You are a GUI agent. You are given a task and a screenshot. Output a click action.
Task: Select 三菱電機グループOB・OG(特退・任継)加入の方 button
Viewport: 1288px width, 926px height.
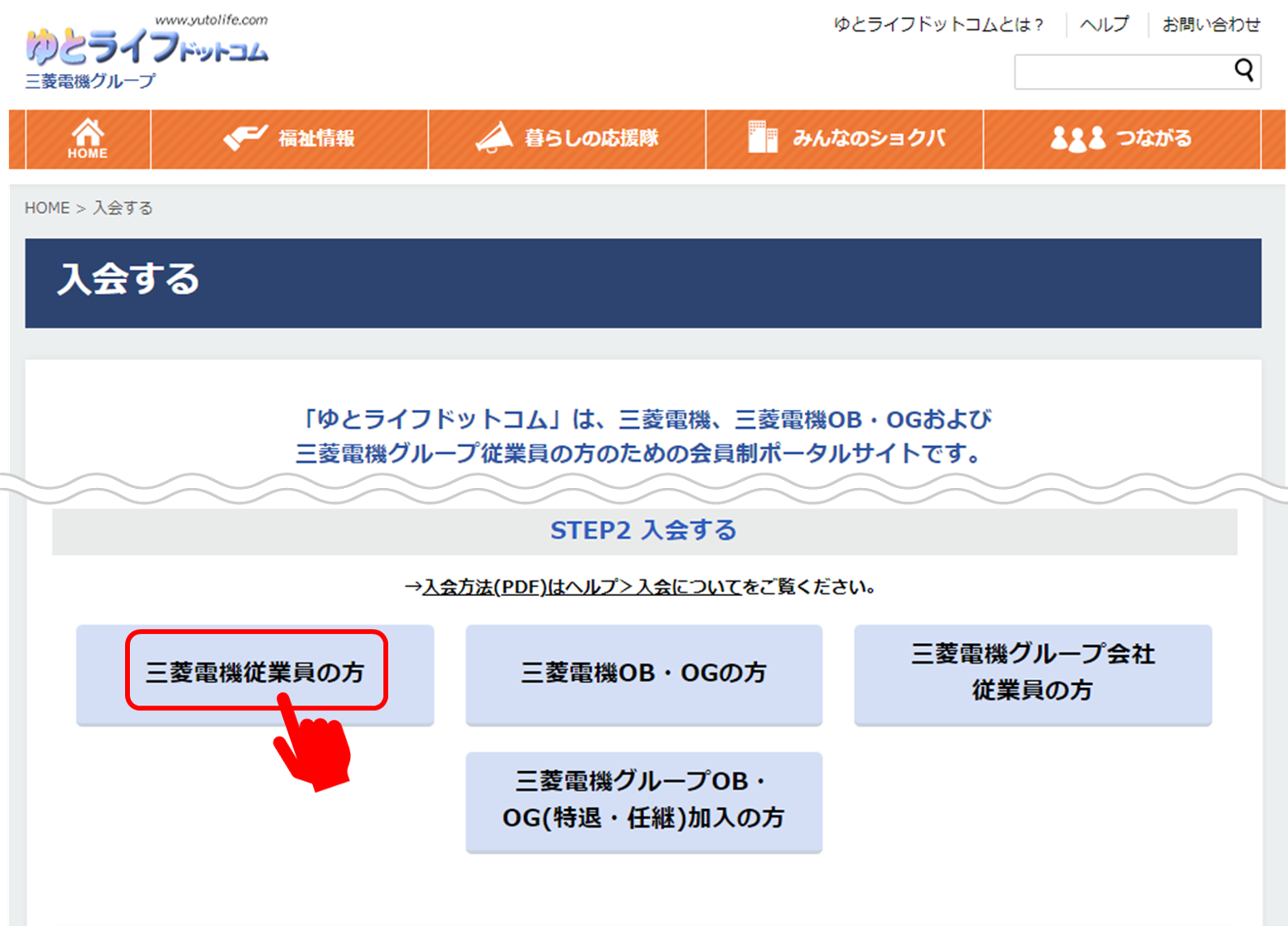click(x=644, y=801)
